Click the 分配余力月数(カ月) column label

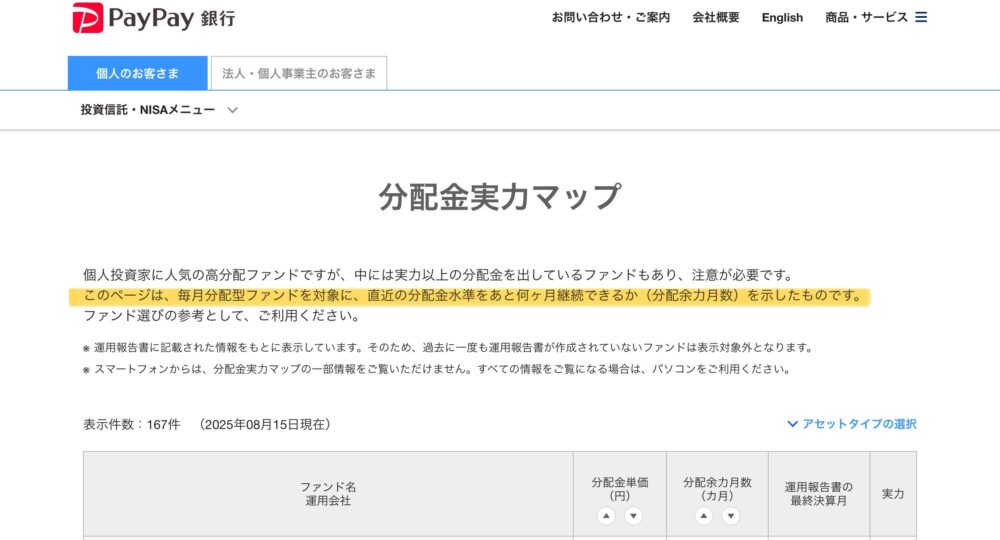(717, 489)
